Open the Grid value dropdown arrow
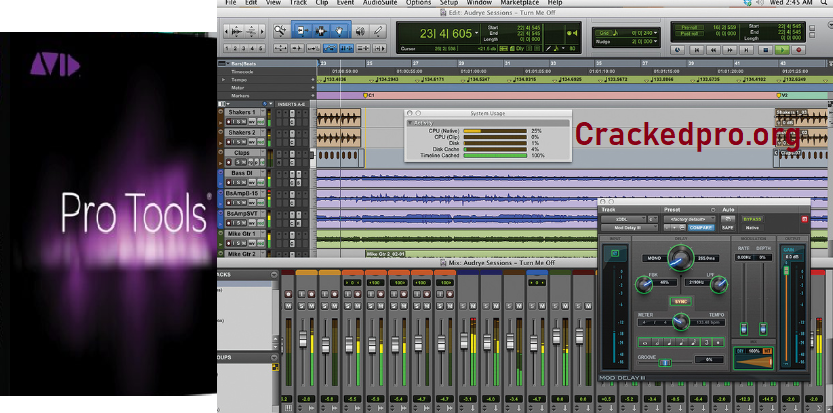833x413 pixels. 655,33
